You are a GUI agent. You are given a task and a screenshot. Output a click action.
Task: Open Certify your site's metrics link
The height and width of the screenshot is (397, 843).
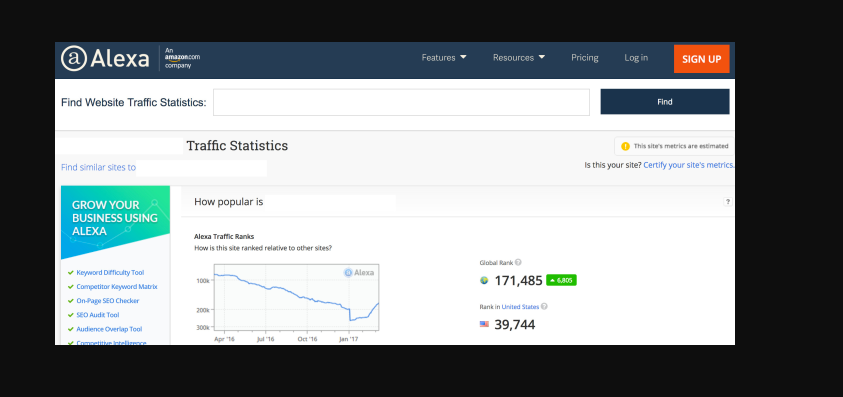(x=689, y=165)
